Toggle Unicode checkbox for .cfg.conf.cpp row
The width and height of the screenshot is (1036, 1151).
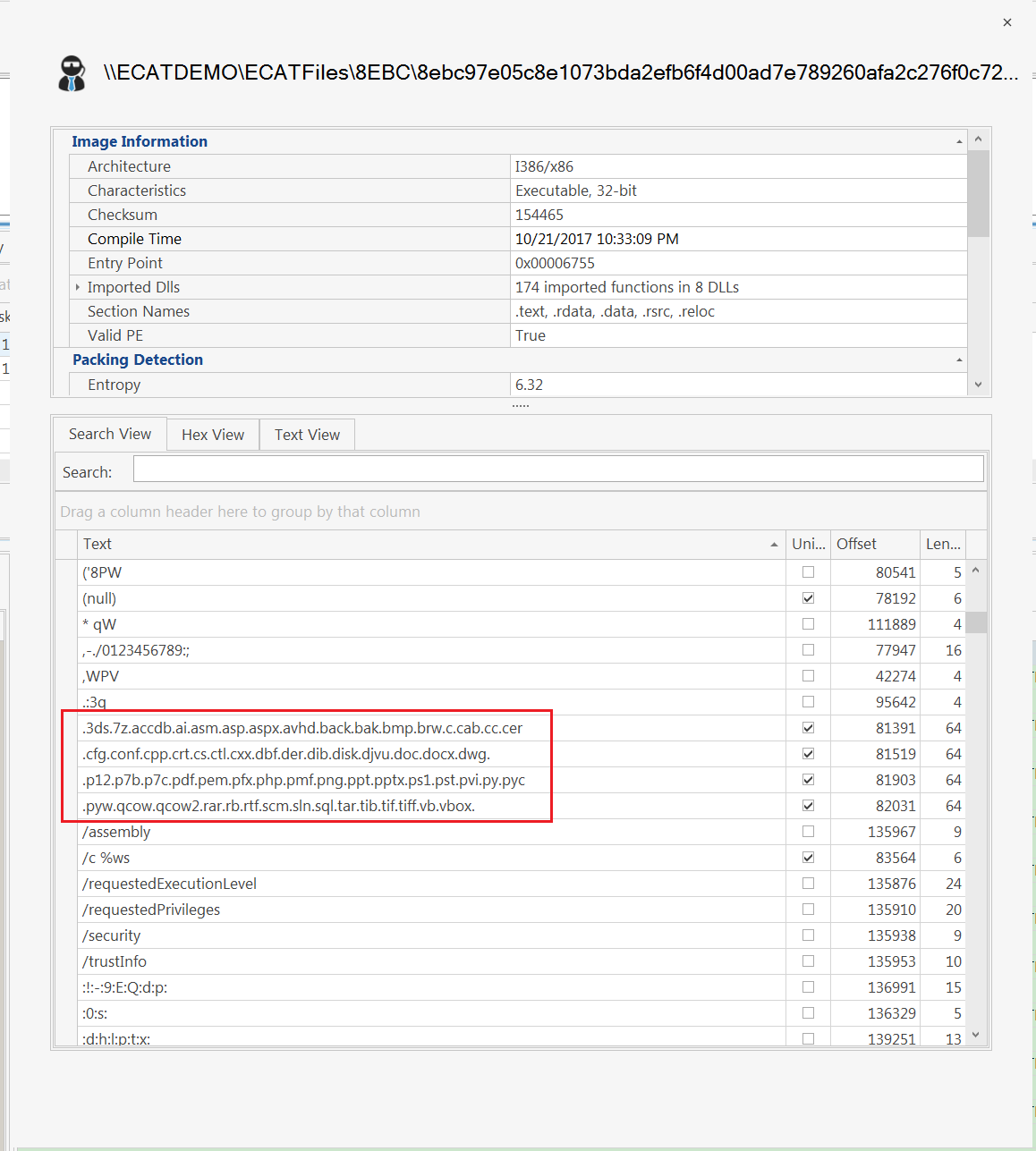809,754
